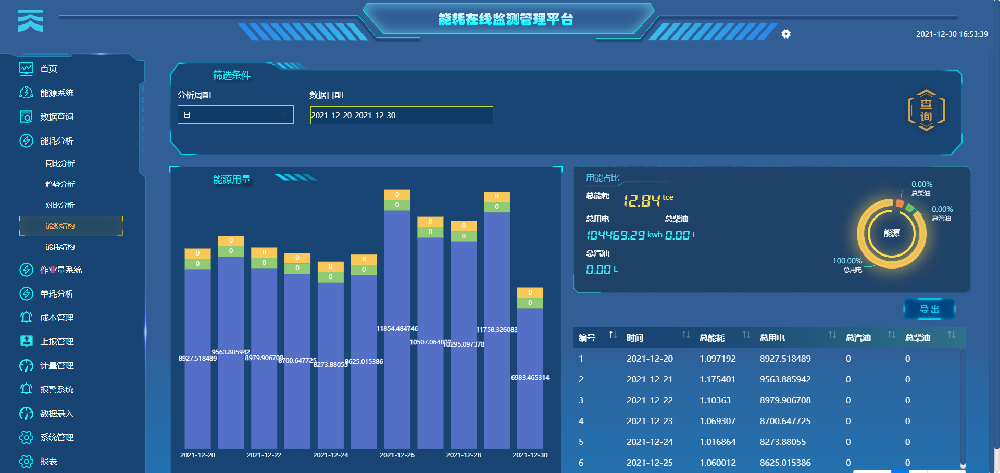Click the 导出 export button
The image size is (1000, 473).
tap(929, 309)
